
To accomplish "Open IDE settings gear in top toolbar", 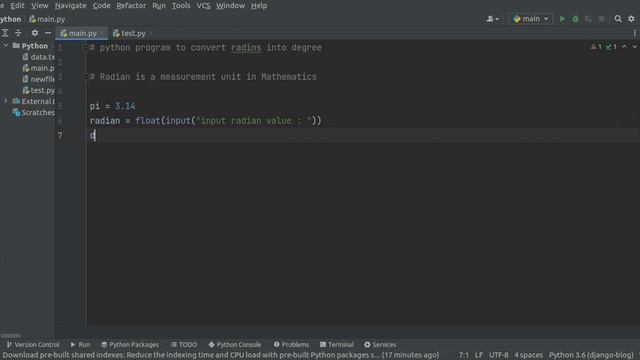I will pyautogui.click(x=631, y=19).
